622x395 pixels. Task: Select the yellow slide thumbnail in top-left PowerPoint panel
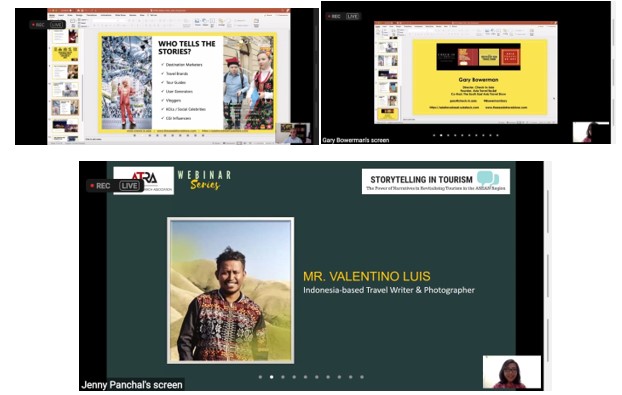[x=65, y=54]
